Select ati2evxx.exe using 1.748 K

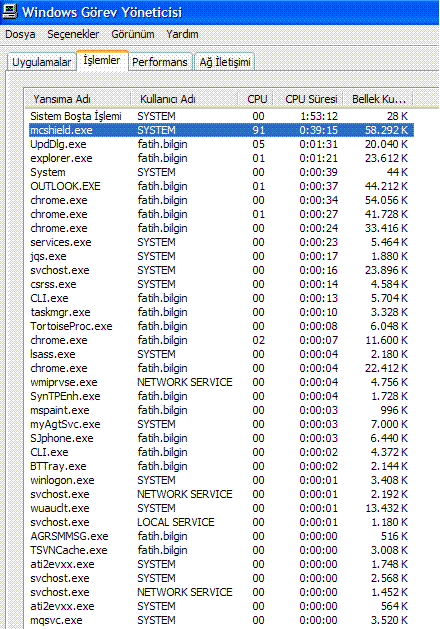coord(221,564)
